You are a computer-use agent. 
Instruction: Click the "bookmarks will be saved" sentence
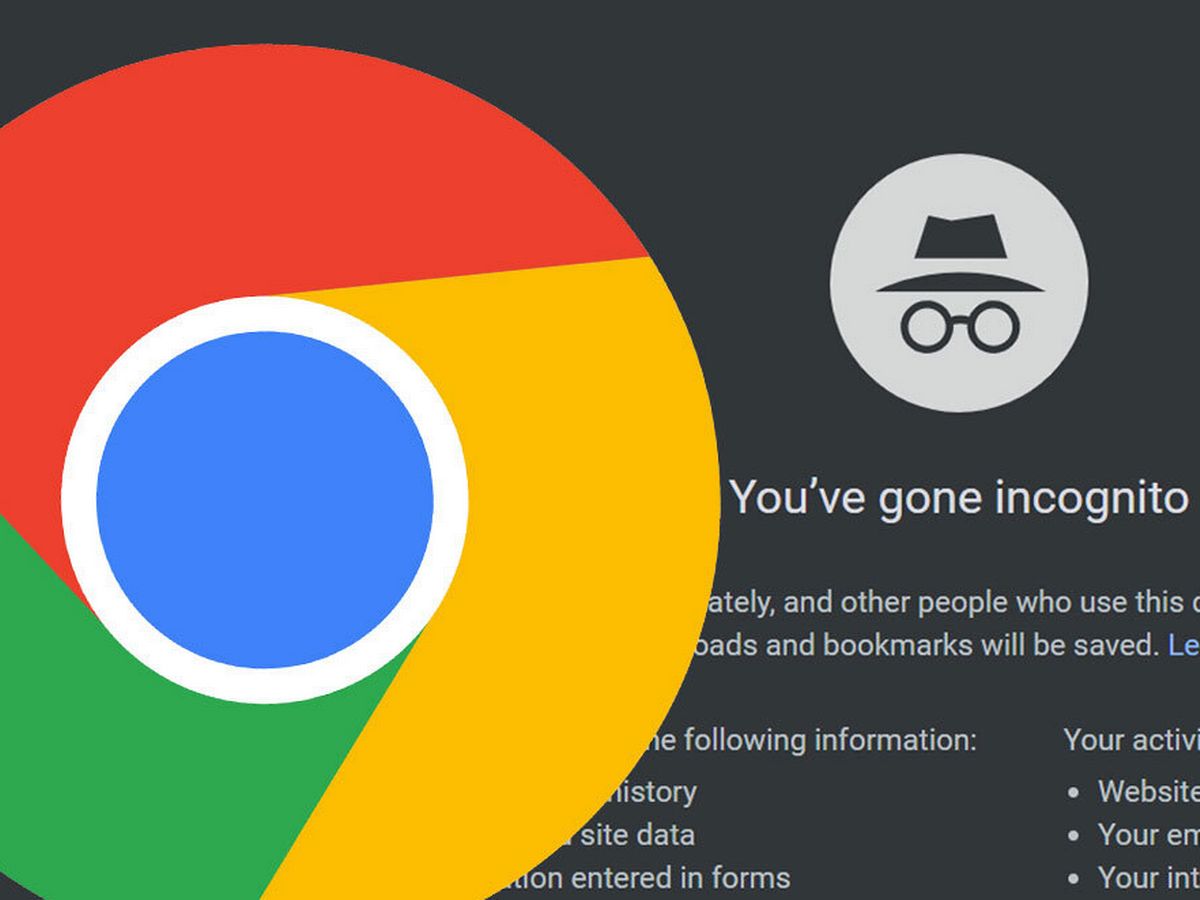point(938,644)
